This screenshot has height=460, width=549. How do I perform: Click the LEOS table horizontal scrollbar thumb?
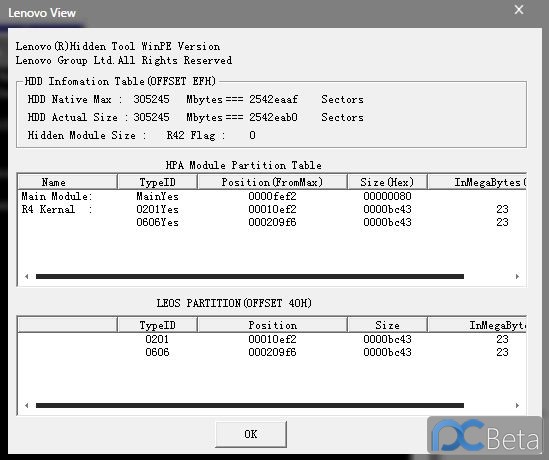click(250, 405)
